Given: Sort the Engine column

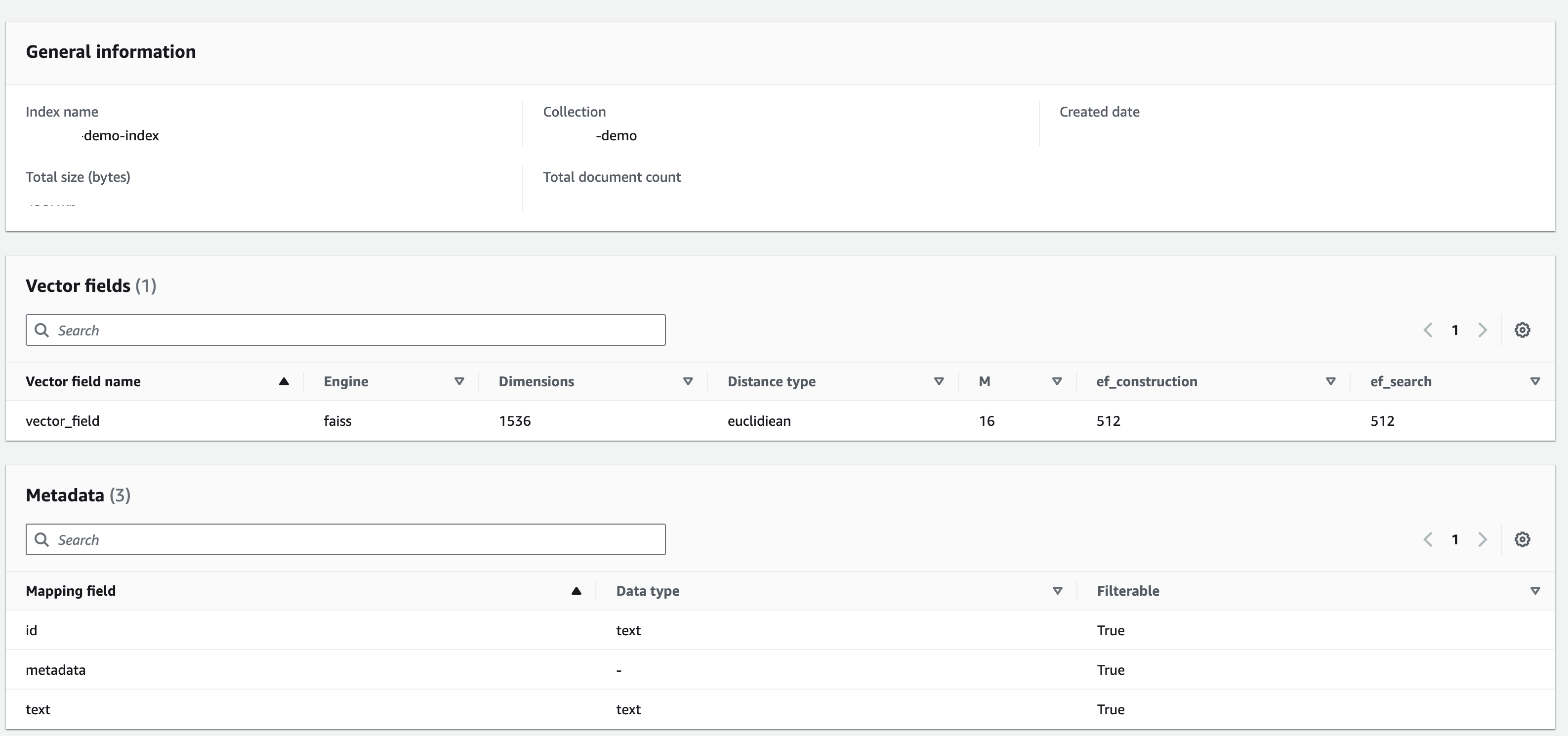Looking at the screenshot, I should point(459,382).
